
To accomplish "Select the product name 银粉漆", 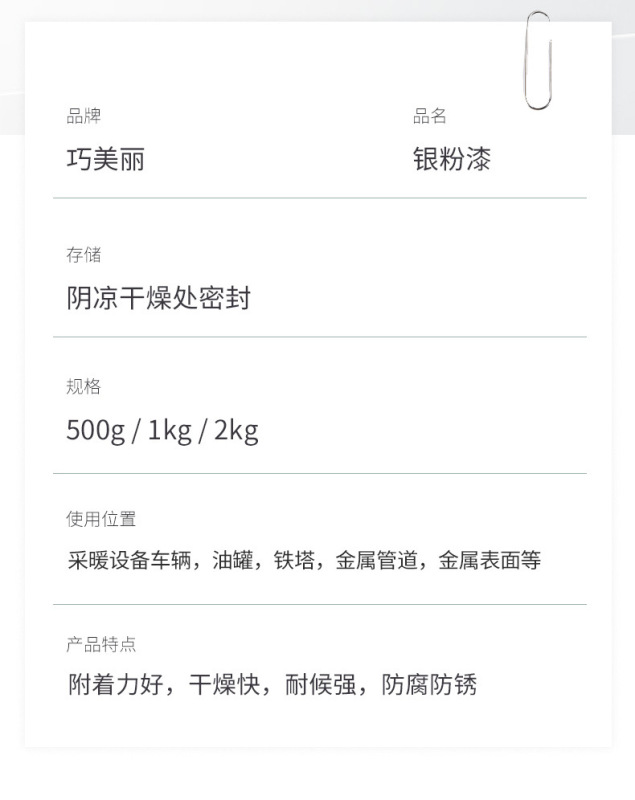I will (452, 159).
